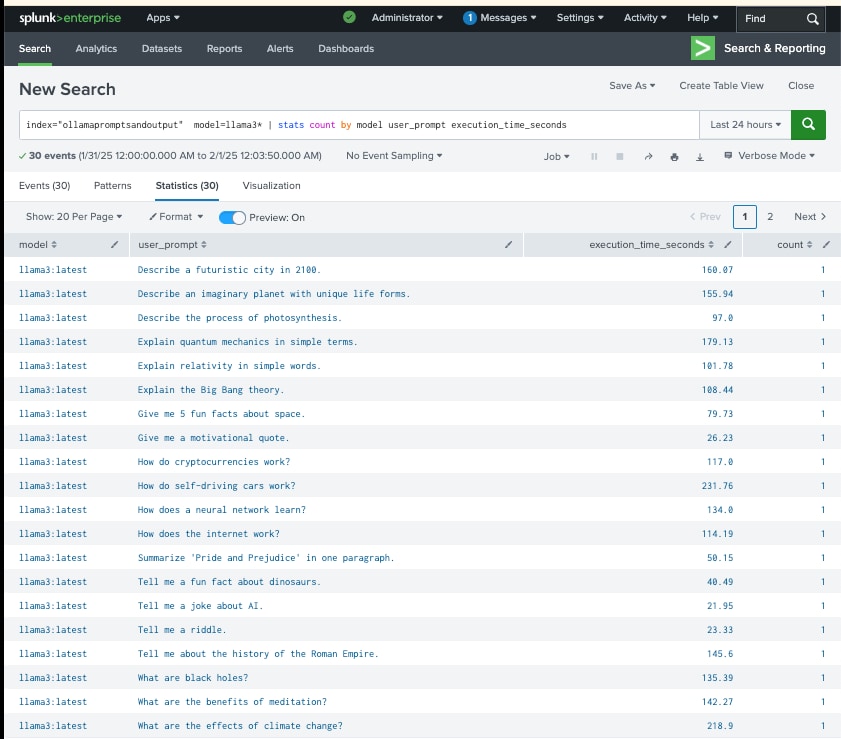Image resolution: width=841 pixels, height=739 pixels.
Task: Edit the execution_time_seconds column pencil icon
Action: tap(728, 245)
